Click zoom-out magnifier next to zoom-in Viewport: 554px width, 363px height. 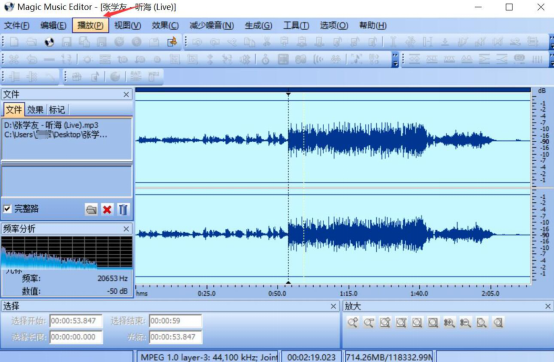369,322
